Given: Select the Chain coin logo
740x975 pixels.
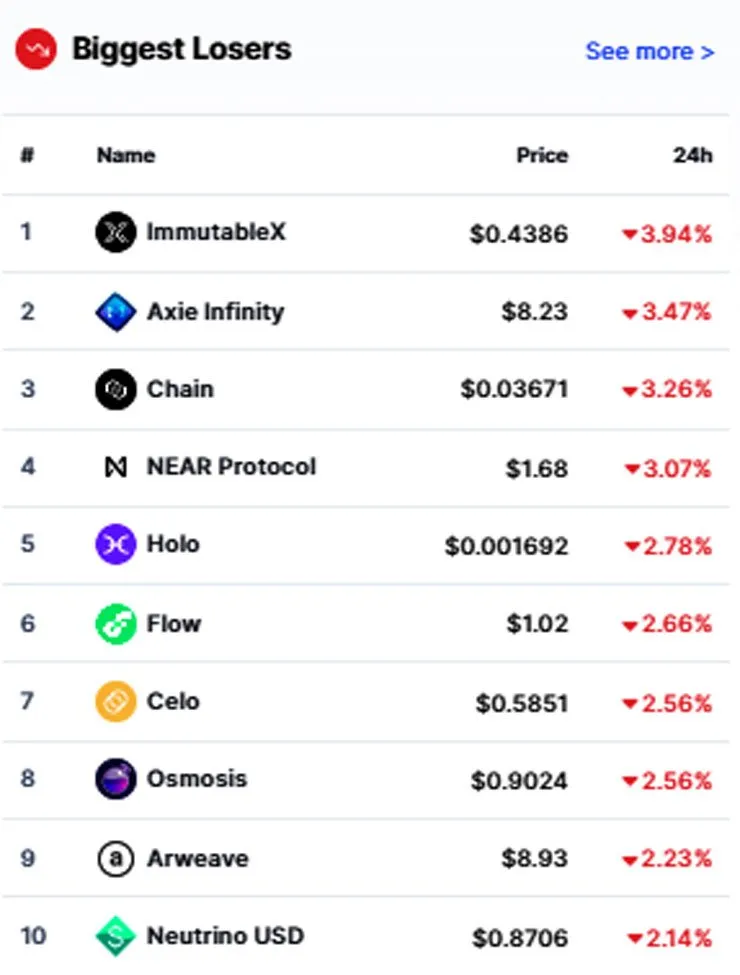Looking at the screenshot, I should [x=116, y=389].
